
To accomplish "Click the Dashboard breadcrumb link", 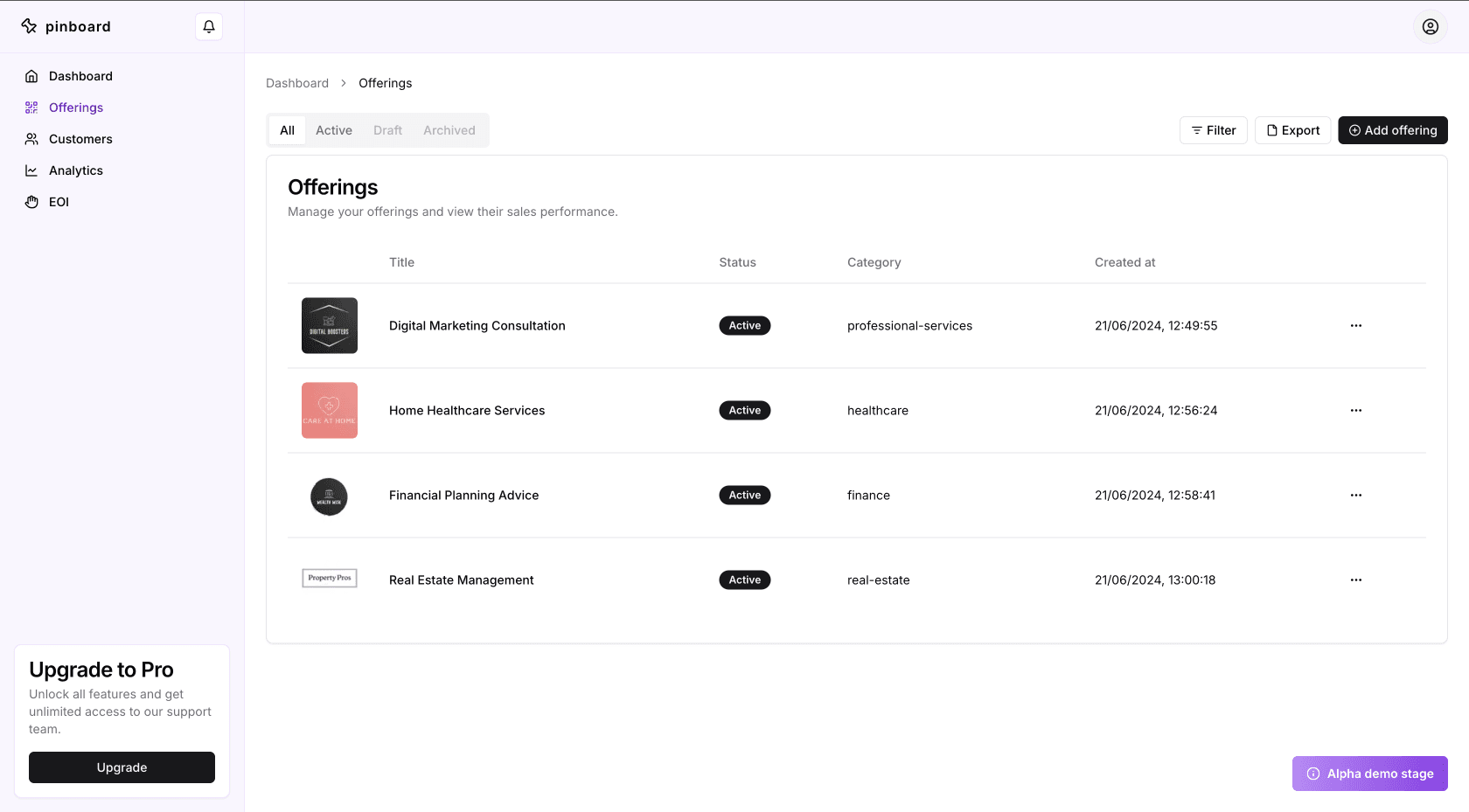I will [297, 83].
